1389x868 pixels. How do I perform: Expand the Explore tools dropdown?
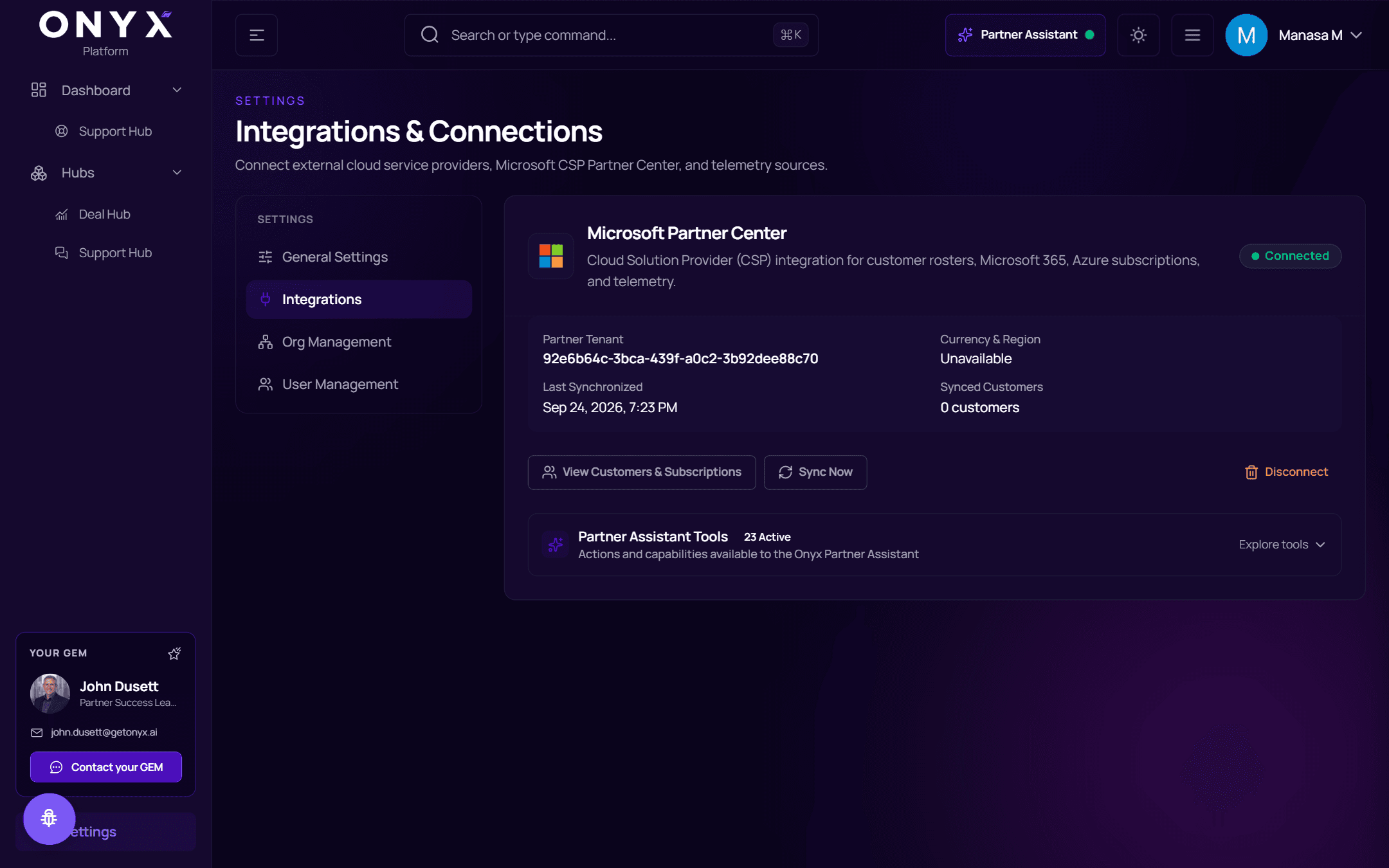[x=1282, y=545]
